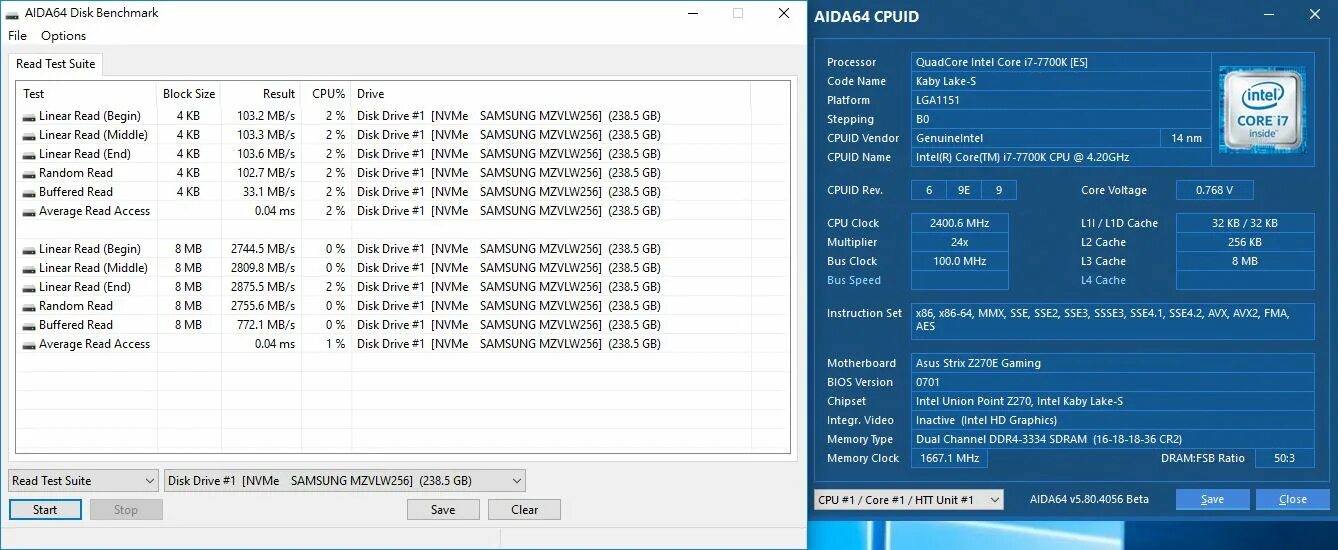1338x550 pixels.
Task: Click the QuadCore Intel Core i7-7700K [ES] field
Action: click(1060, 62)
